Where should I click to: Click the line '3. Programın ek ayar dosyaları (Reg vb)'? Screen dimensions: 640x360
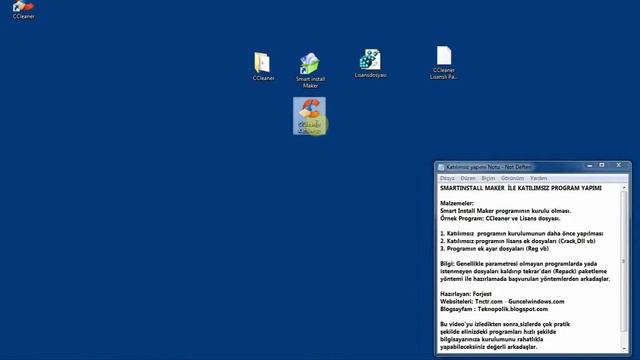(x=494, y=249)
